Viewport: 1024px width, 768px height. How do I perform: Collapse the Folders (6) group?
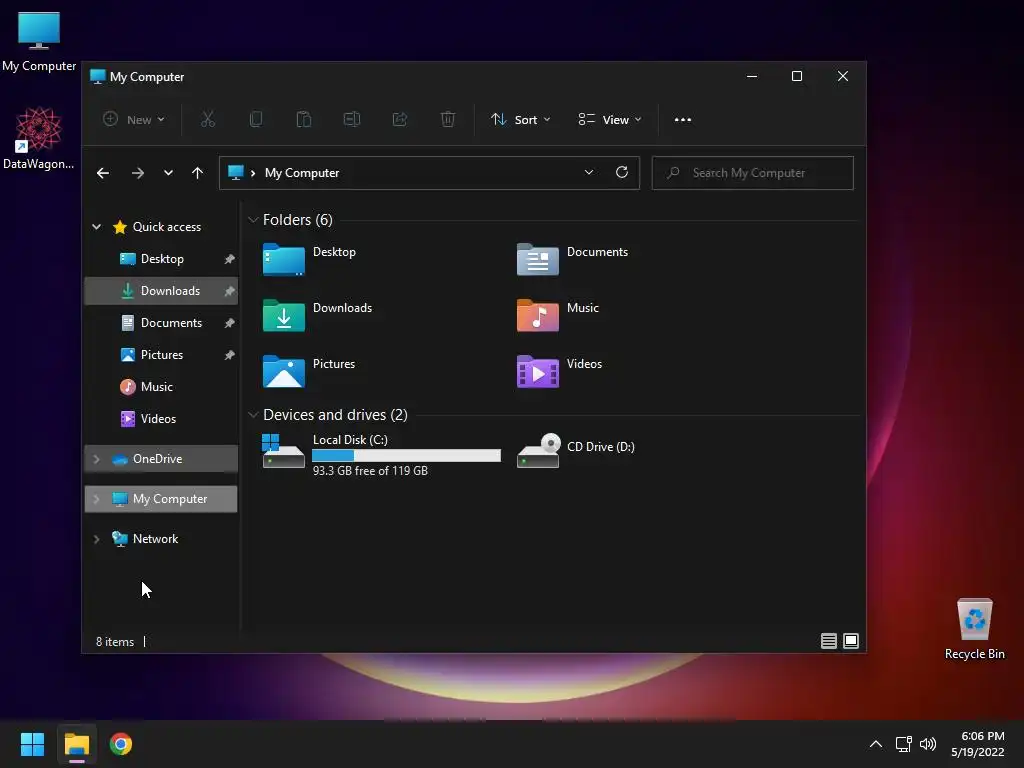[253, 220]
